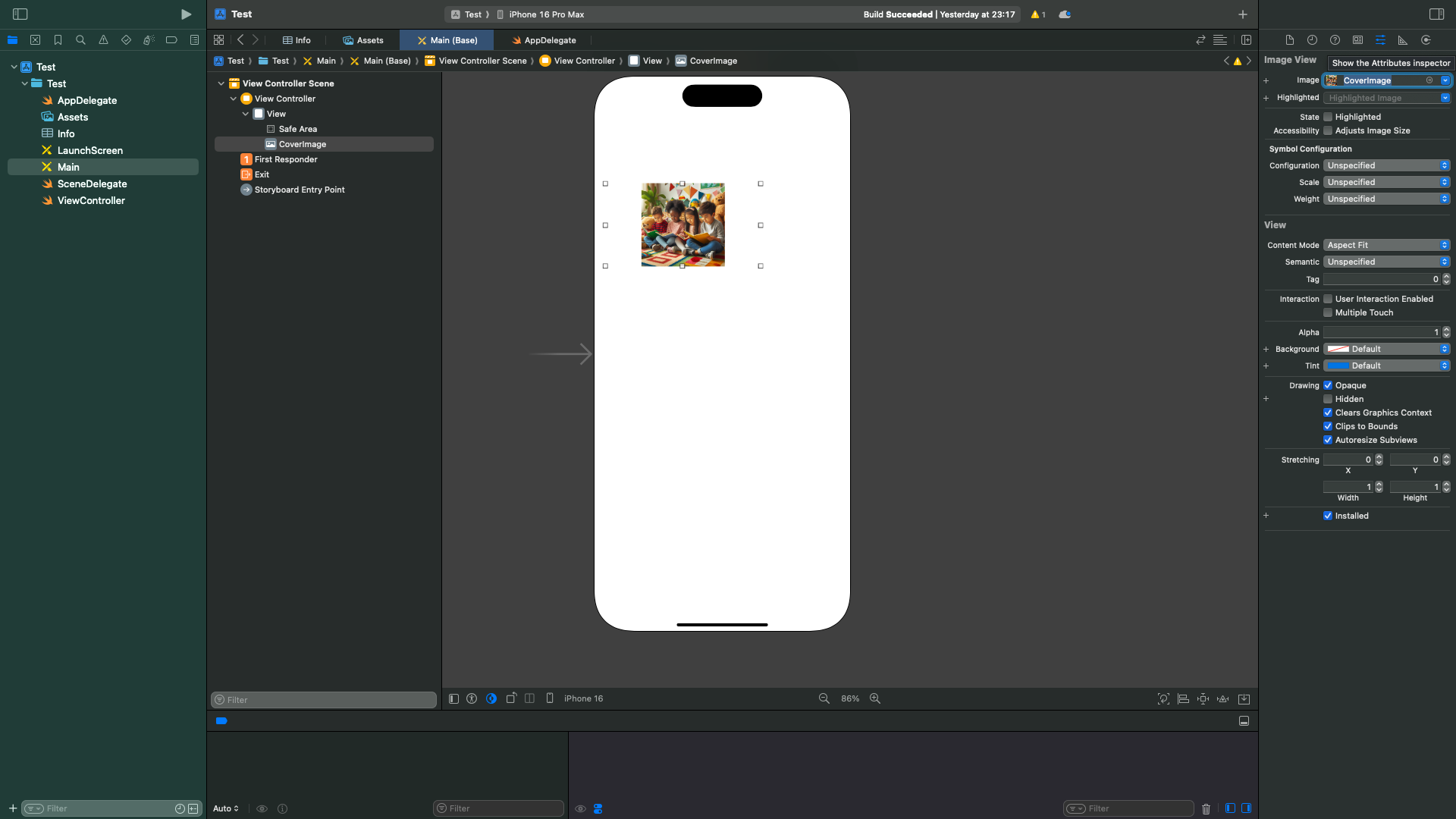Toggle the Hidden checkbox in Drawing section
This screenshot has height=819, width=1456.
[1328, 399]
